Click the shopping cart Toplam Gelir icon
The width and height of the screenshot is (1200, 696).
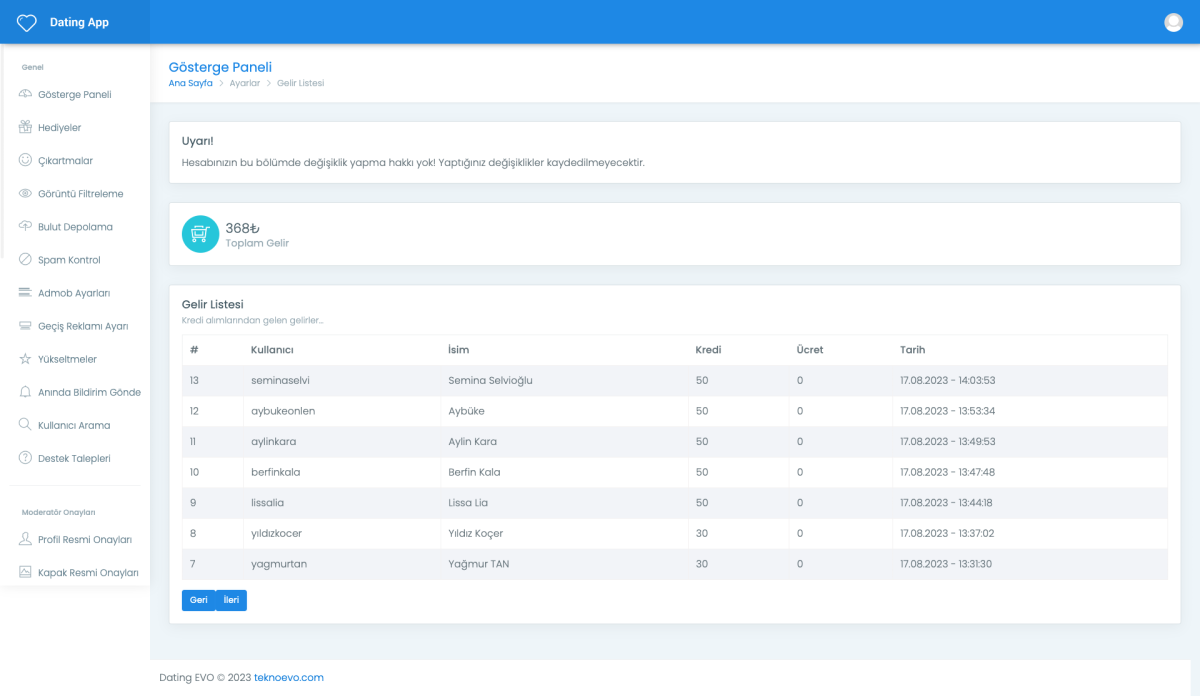[200, 234]
